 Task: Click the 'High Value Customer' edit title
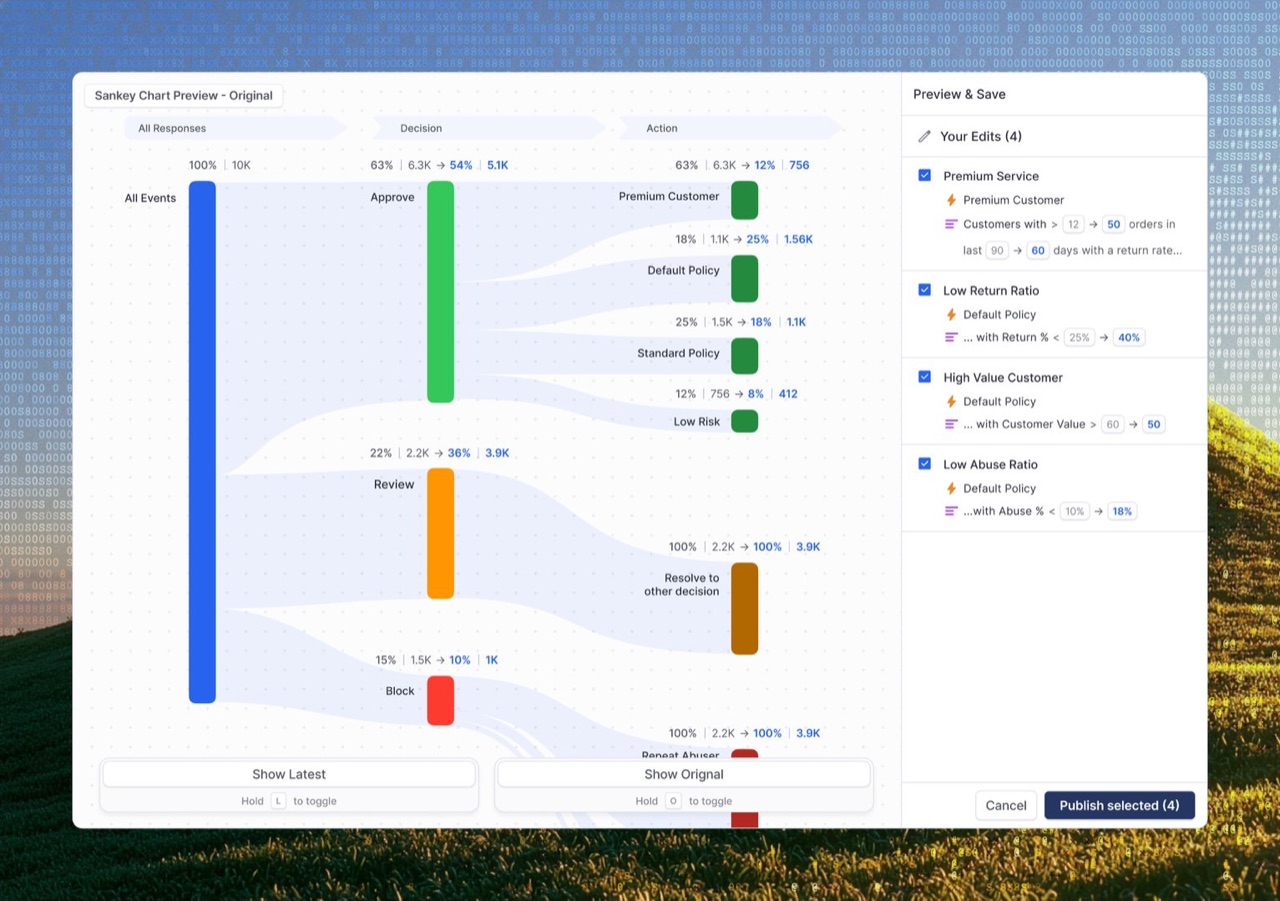tap(1003, 377)
